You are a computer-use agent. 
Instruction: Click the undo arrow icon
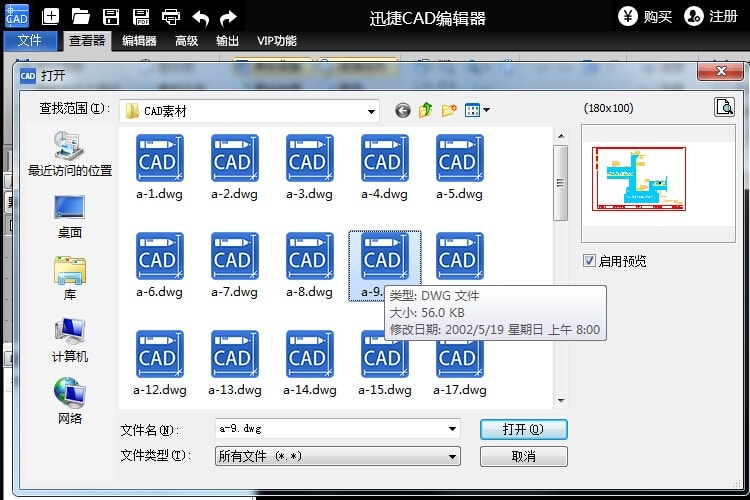click(x=201, y=16)
